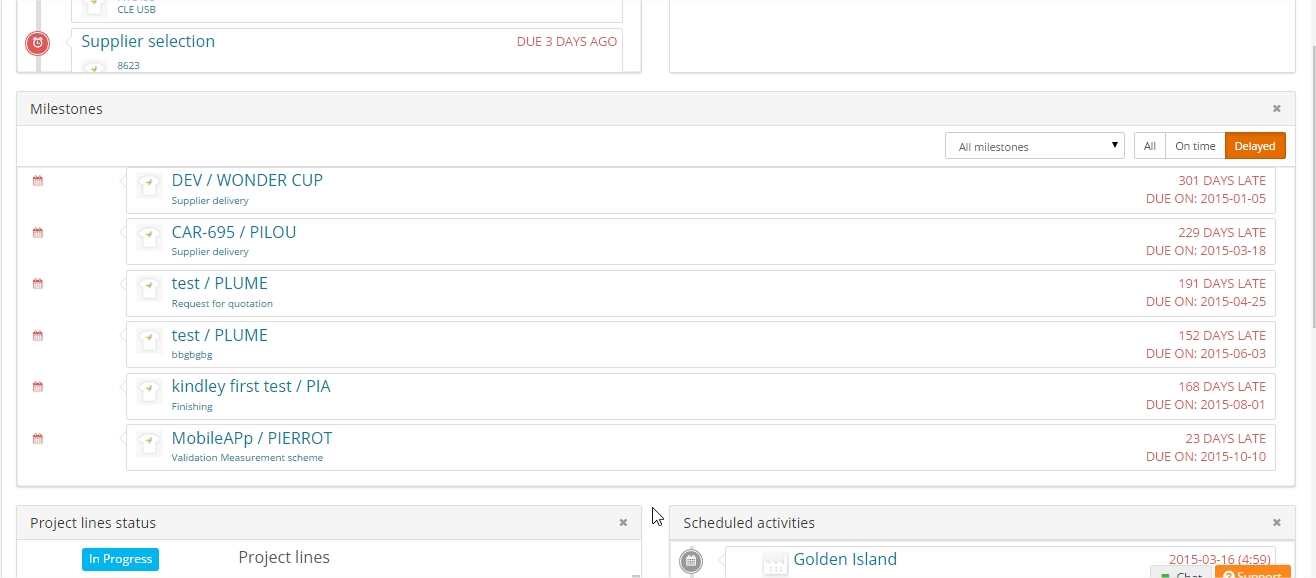Click the calendar clock icon beside Golden Island
The height and width of the screenshot is (578, 1316).
(690, 561)
